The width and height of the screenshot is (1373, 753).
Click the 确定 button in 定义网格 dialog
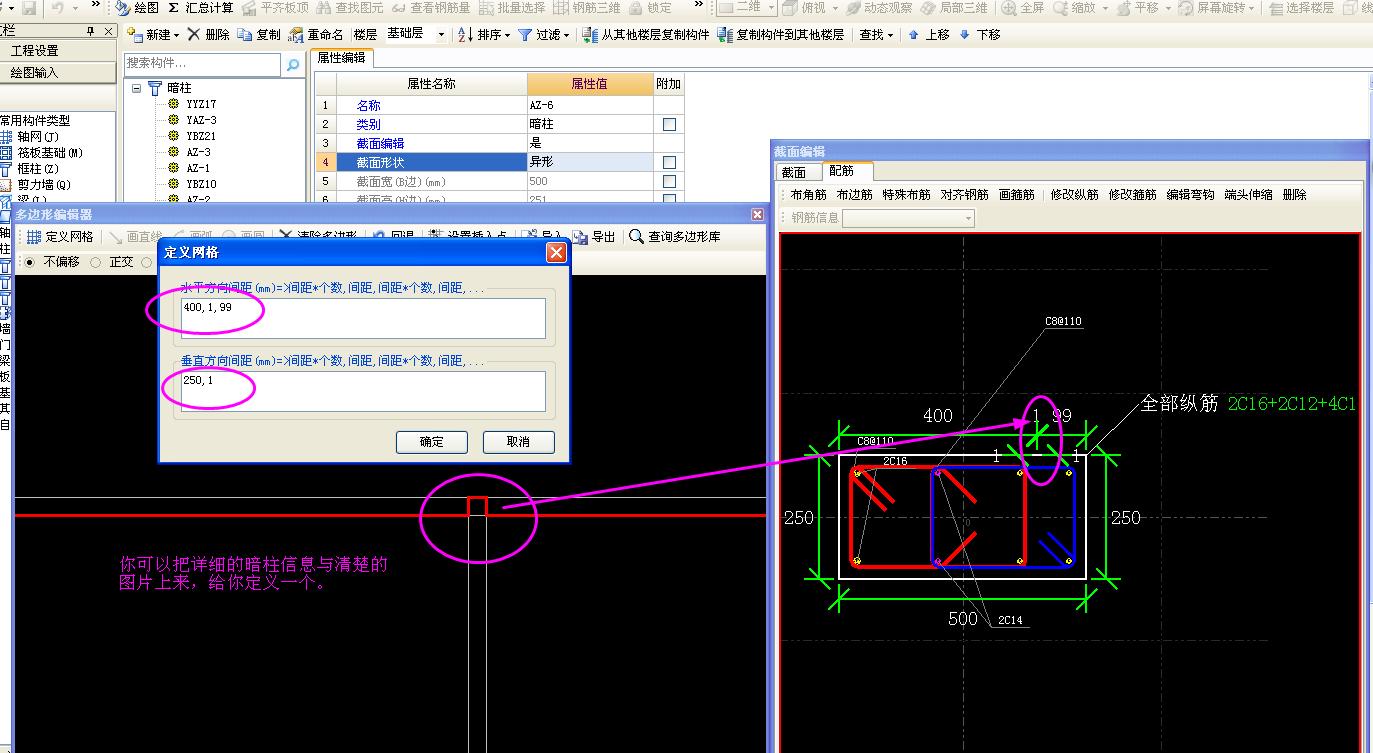432,441
